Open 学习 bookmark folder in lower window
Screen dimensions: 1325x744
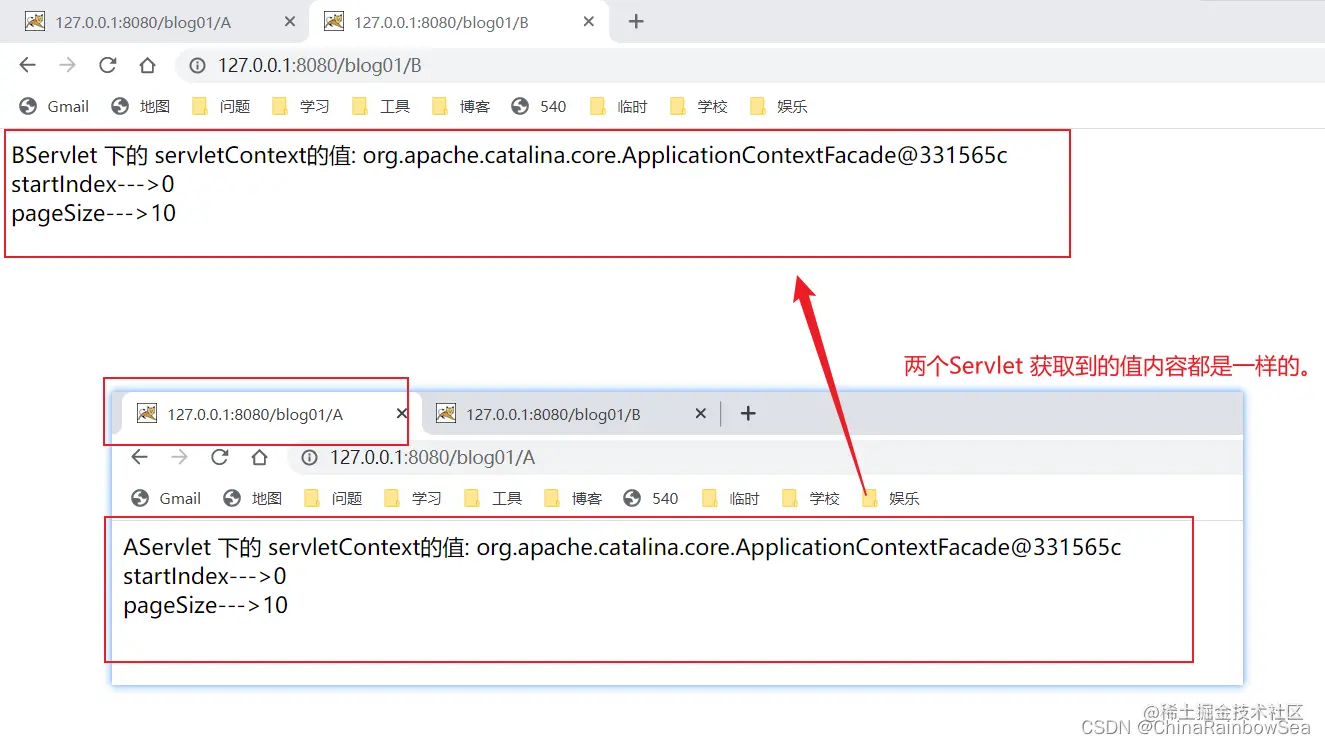tap(412, 498)
